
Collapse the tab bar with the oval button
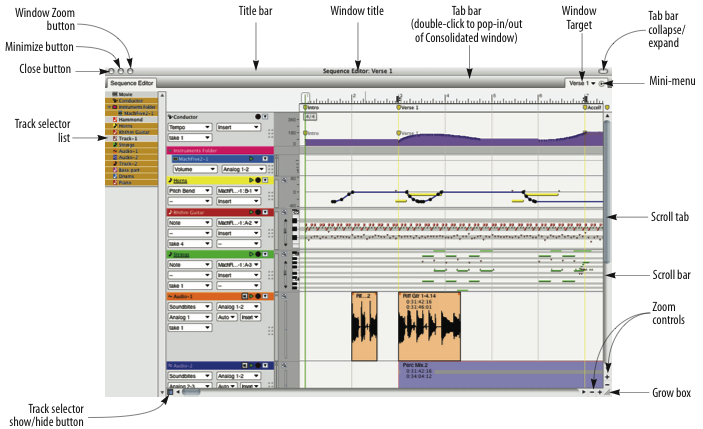(x=603, y=71)
